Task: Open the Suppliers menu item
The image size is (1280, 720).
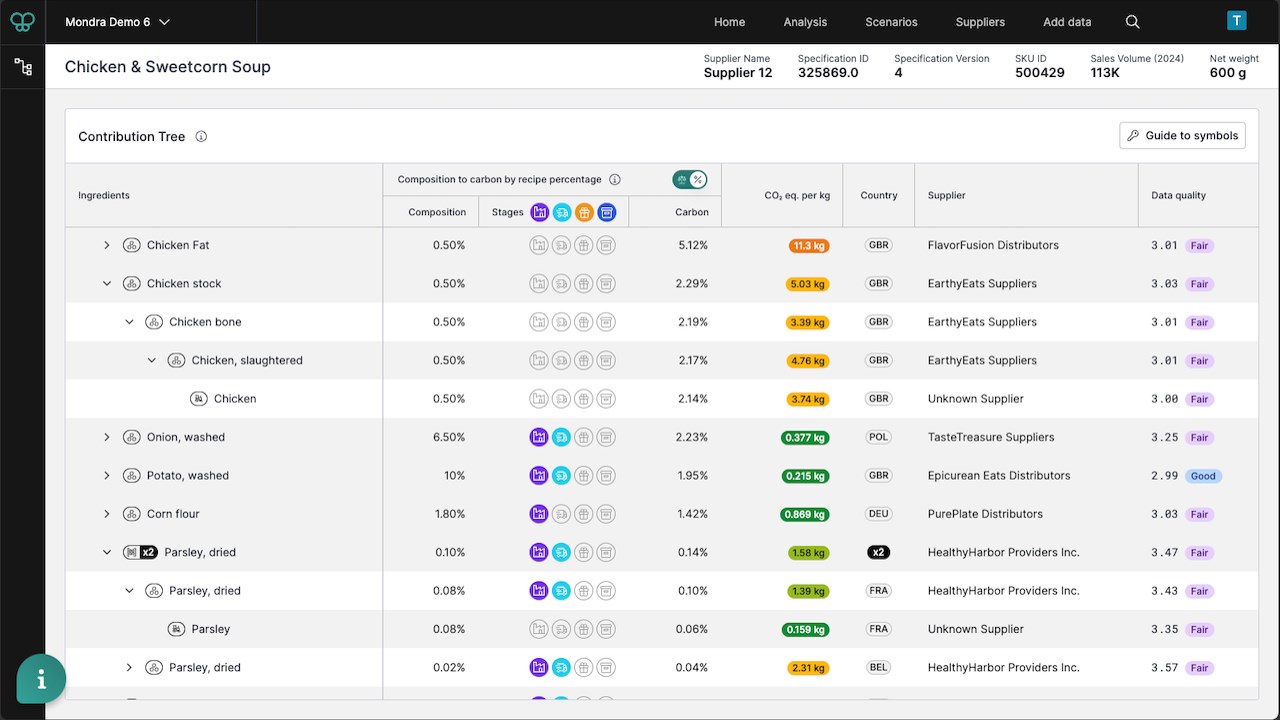Action: click(980, 22)
